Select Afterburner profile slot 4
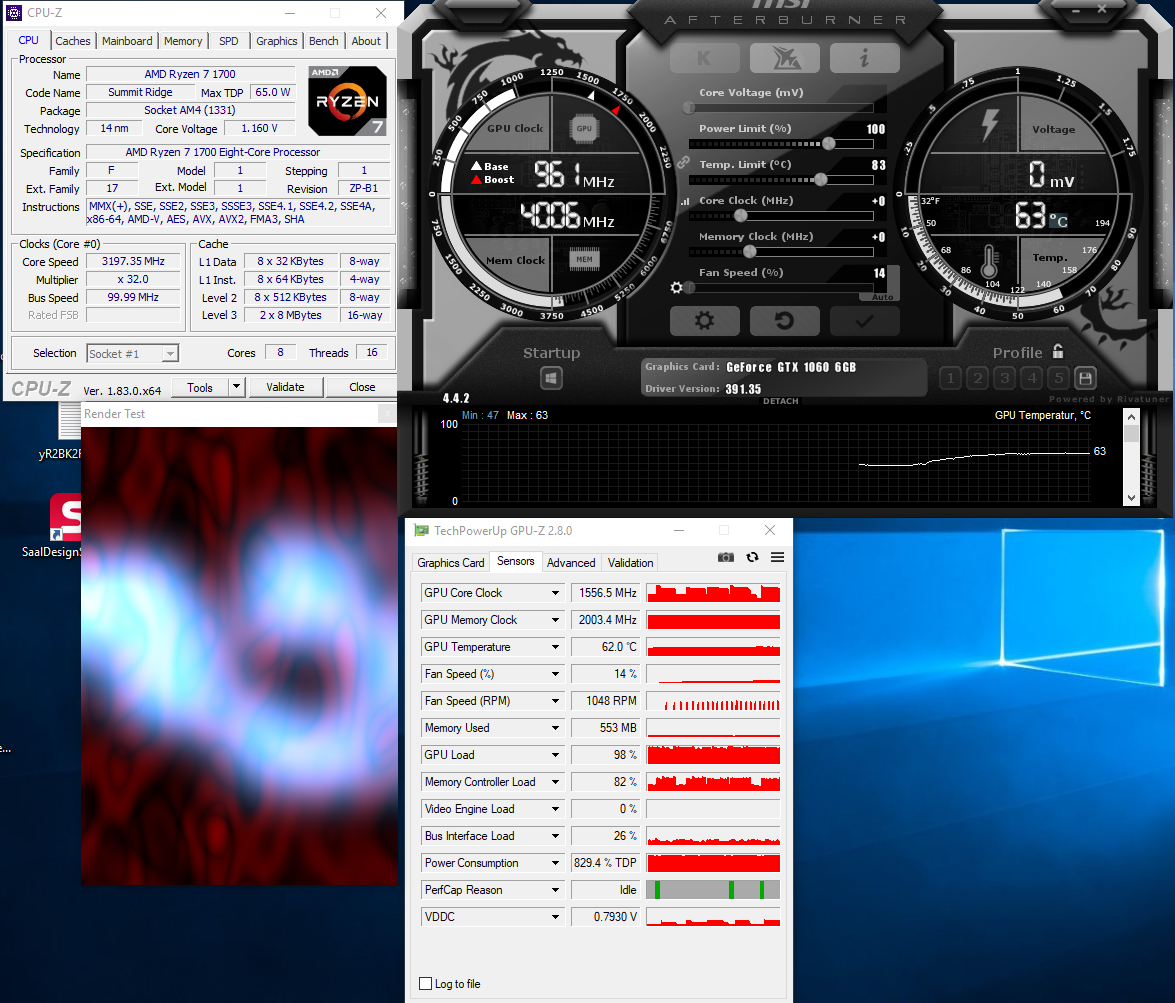The image size is (1175, 1003). click(1032, 378)
